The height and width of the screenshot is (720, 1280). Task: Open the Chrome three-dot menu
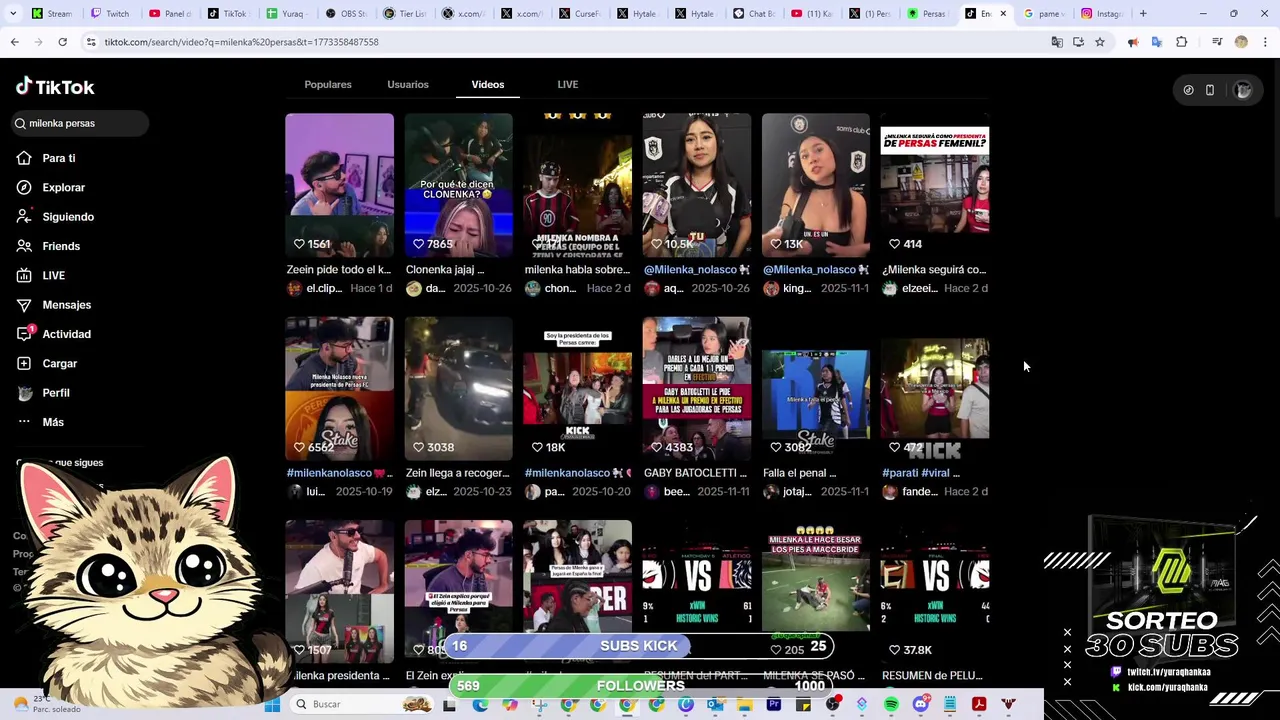coord(1265,42)
